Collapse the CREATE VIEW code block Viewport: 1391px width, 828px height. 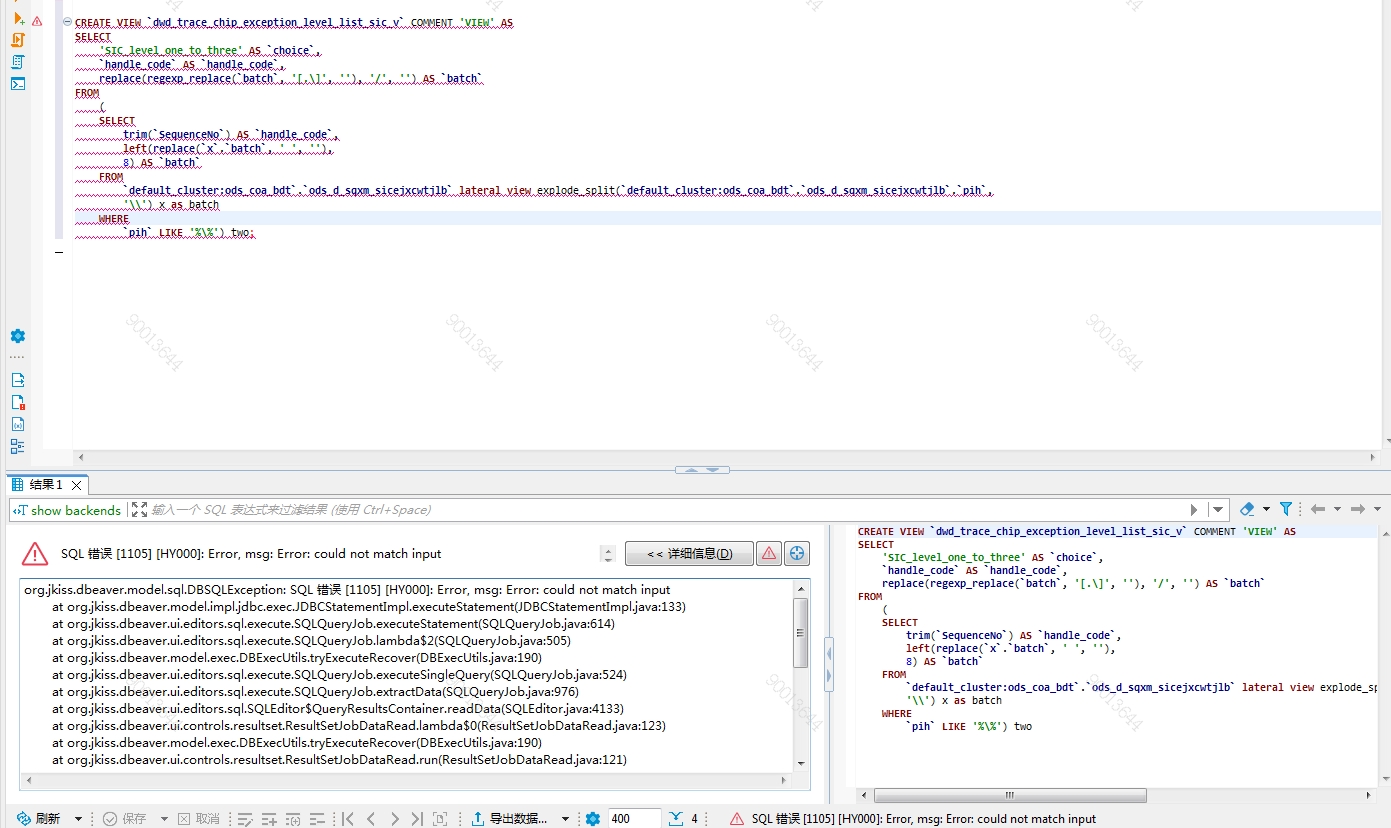pyautogui.click(x=66, y=21)
